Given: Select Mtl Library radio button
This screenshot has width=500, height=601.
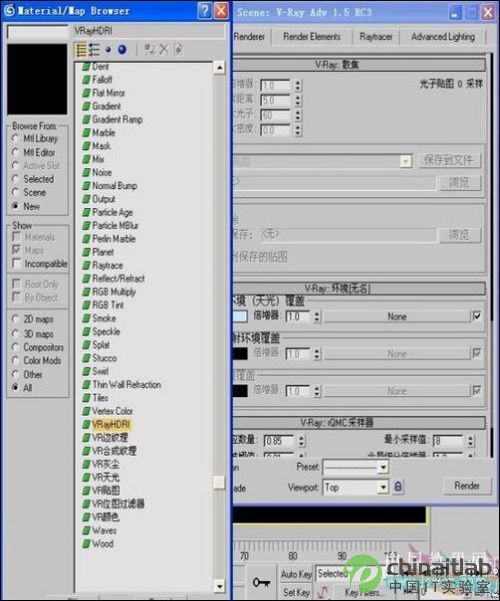Looking at the screenshot, I should click(x=15, y=138).
